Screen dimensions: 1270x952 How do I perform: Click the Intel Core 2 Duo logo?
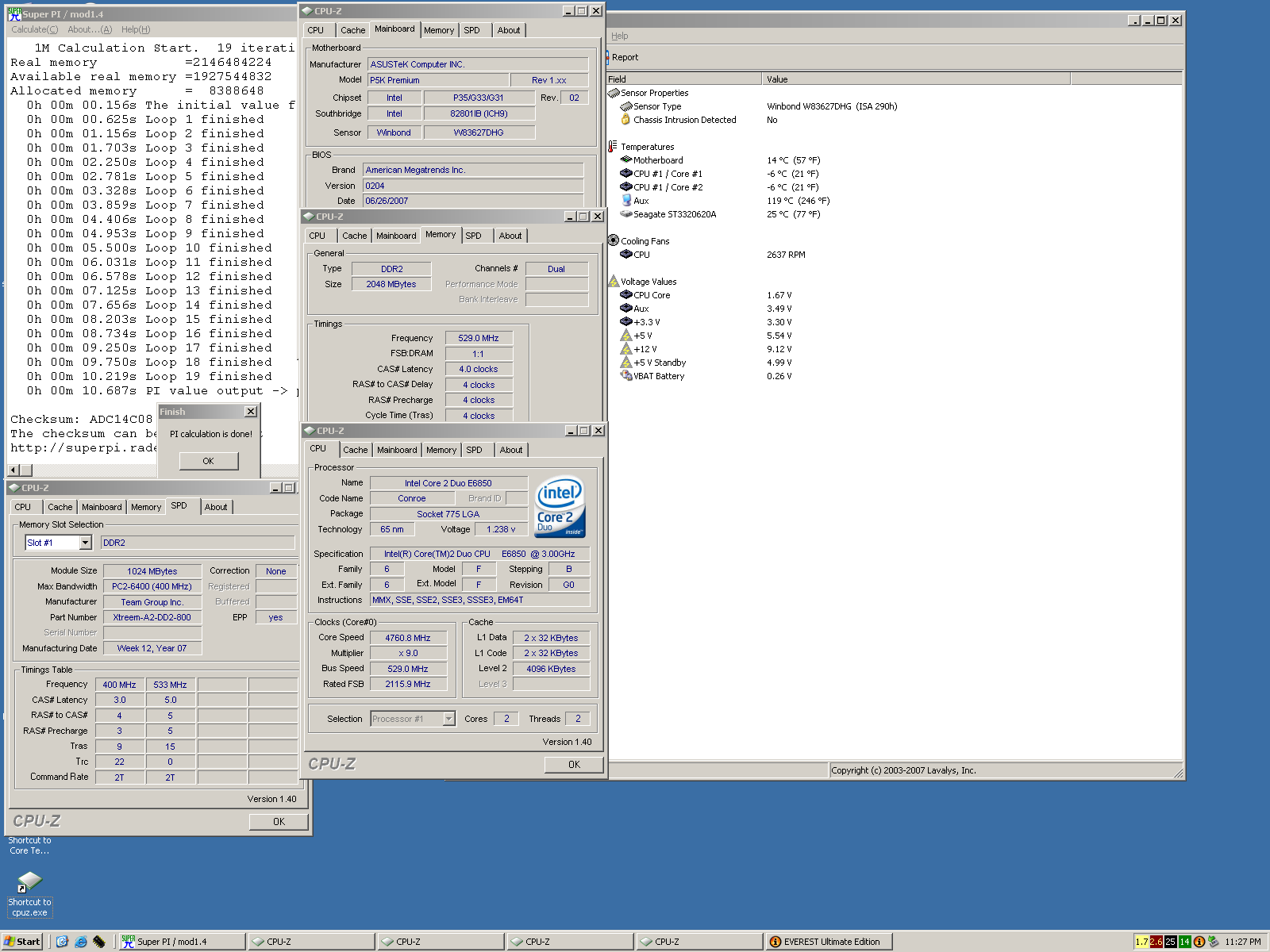pyautogui.click(x=560, y=507)
